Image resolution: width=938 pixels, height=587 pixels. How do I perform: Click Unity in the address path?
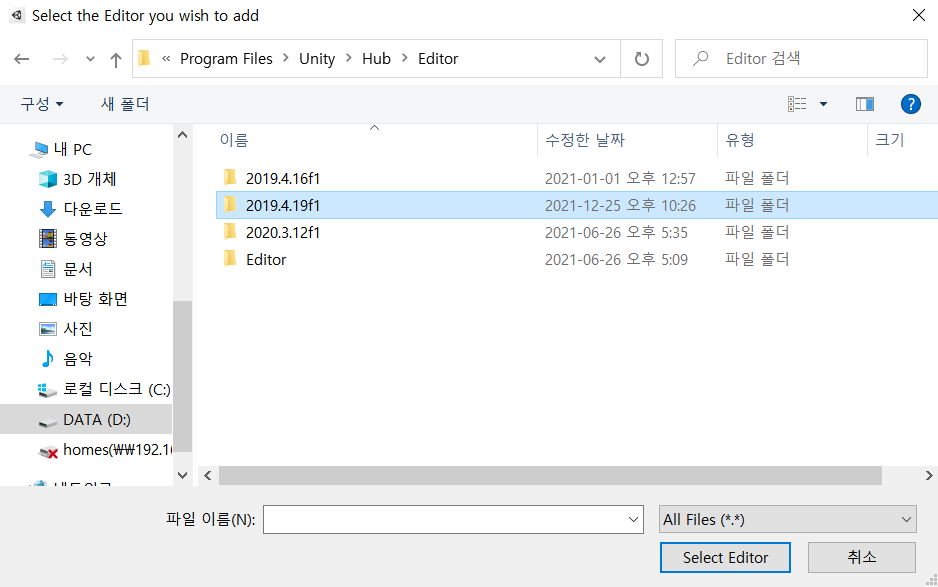[317, 59]
